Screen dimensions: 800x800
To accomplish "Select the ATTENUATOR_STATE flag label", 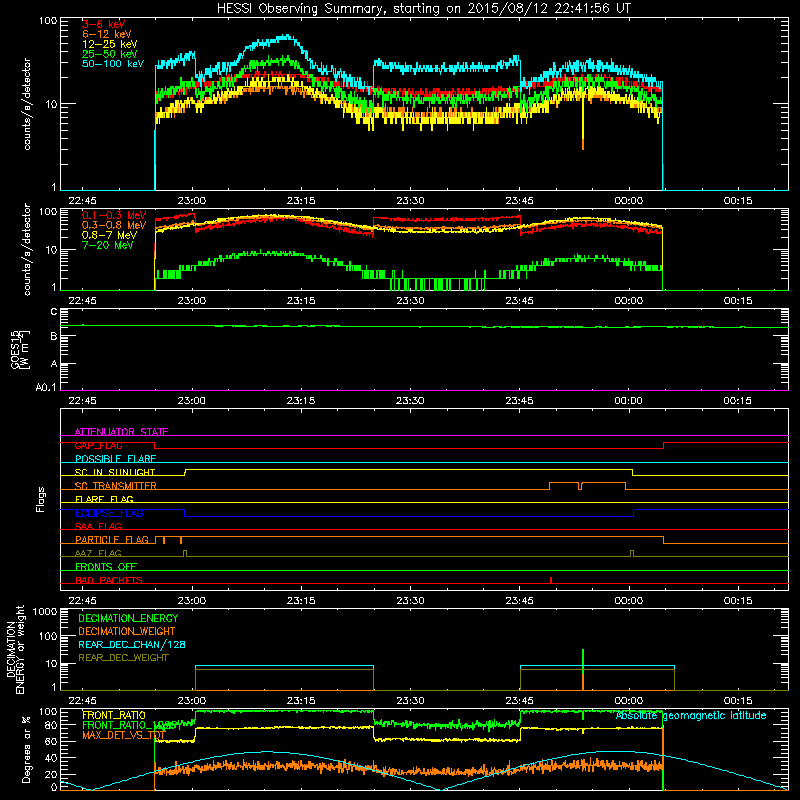I will point(121,432).
